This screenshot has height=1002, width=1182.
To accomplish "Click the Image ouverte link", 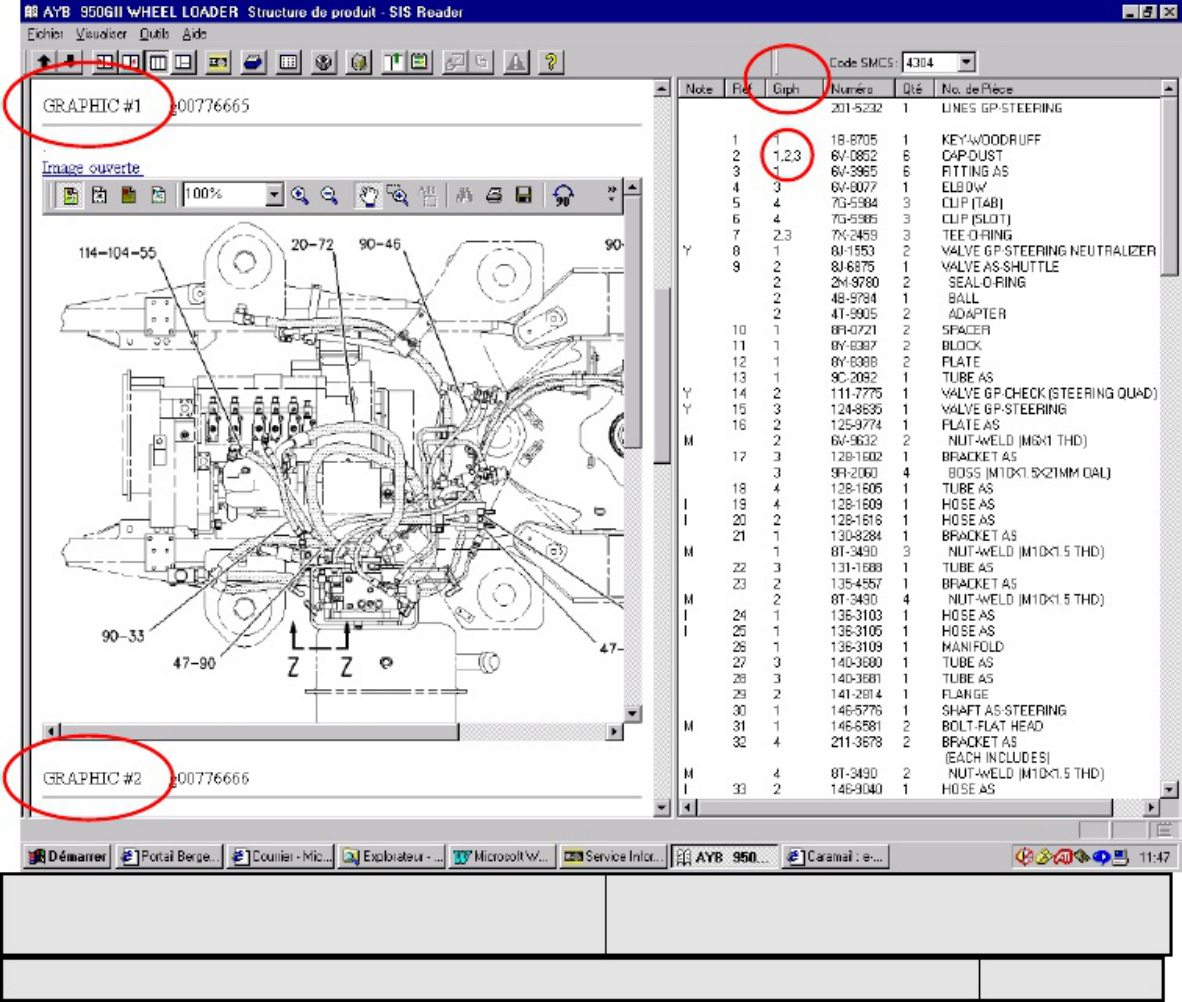I will pos(91,167).
